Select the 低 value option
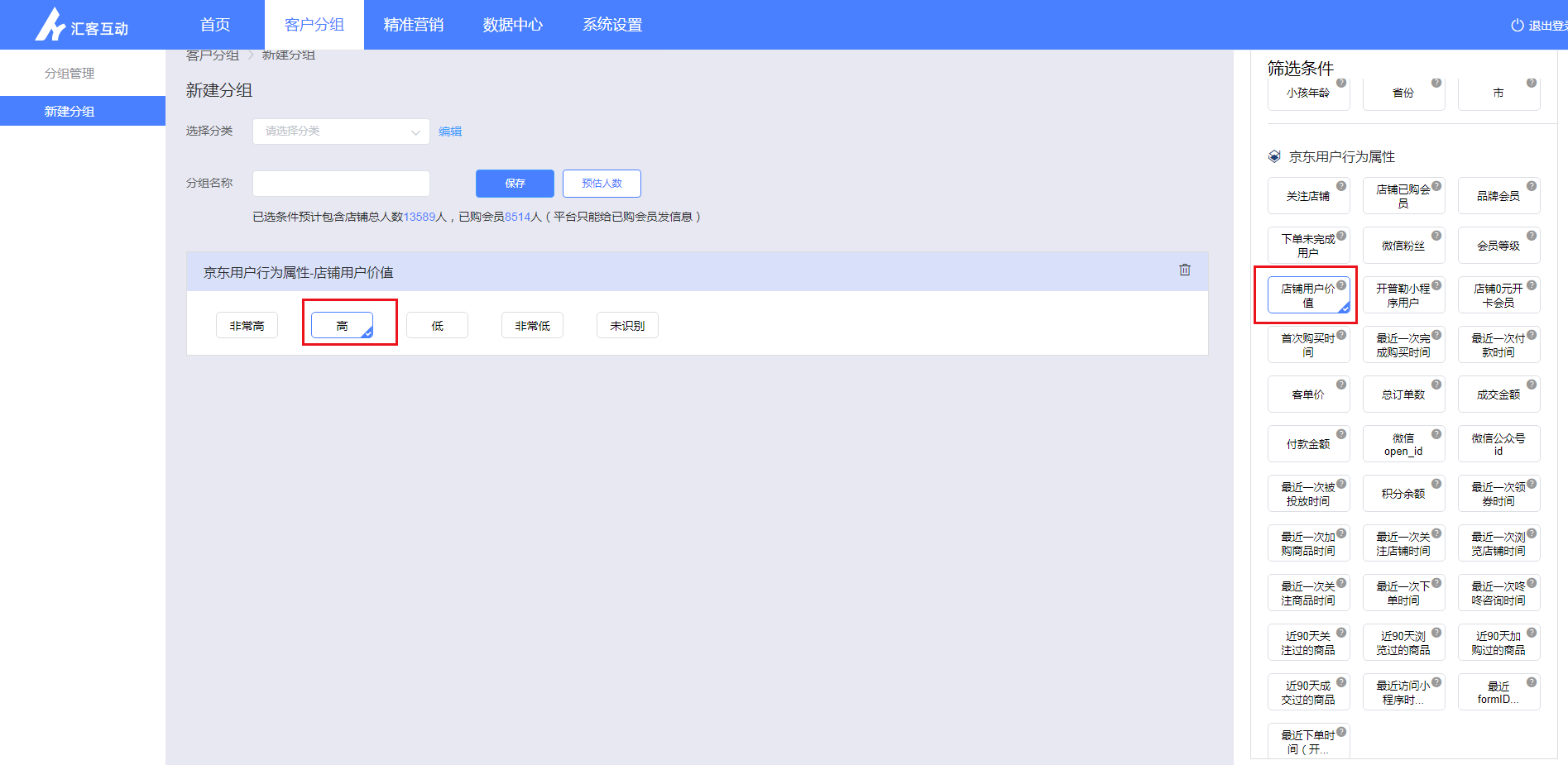The image size is (1568, 765). tap(437, 326)
